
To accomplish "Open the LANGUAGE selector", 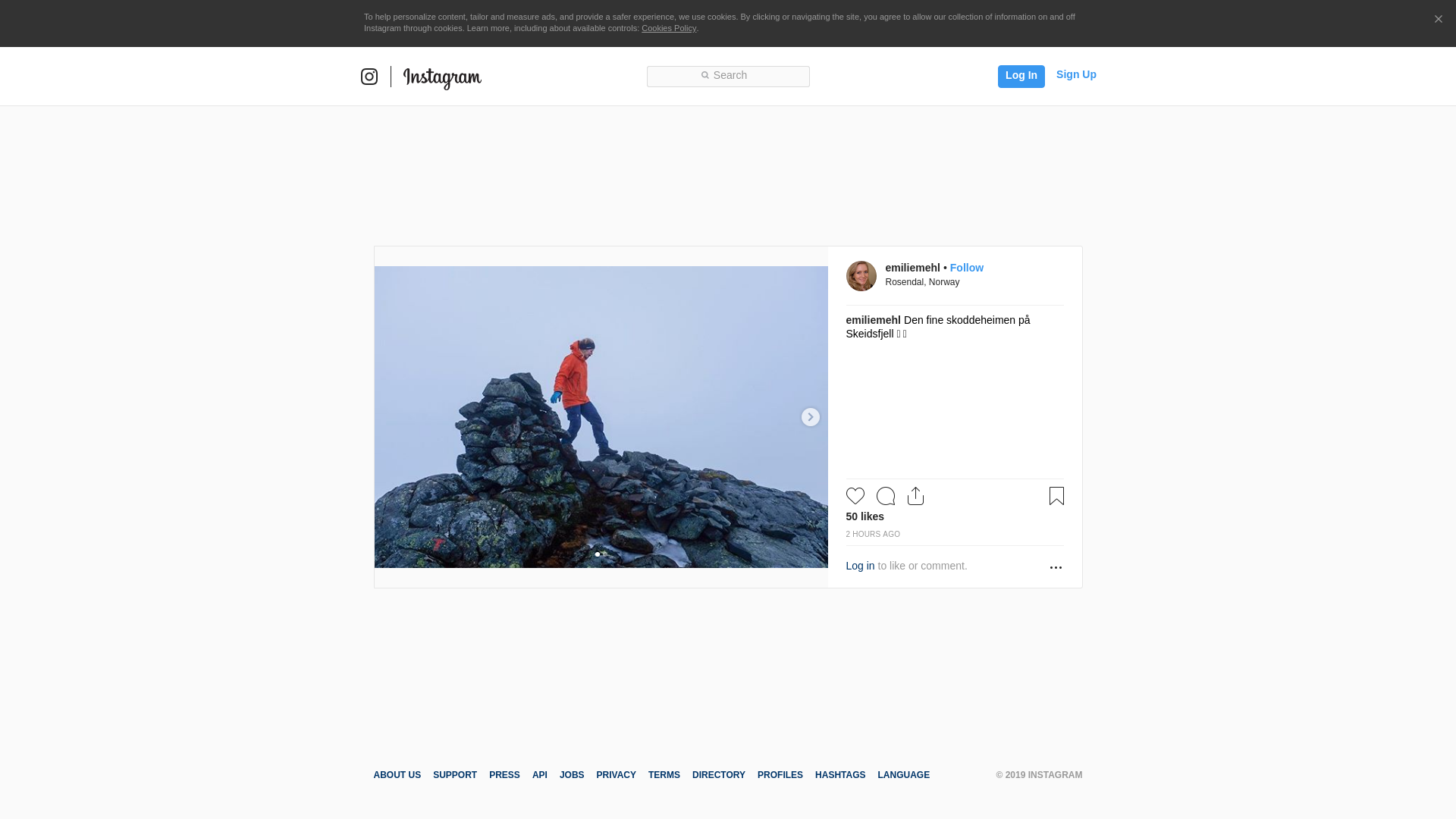I will (903, 775).
